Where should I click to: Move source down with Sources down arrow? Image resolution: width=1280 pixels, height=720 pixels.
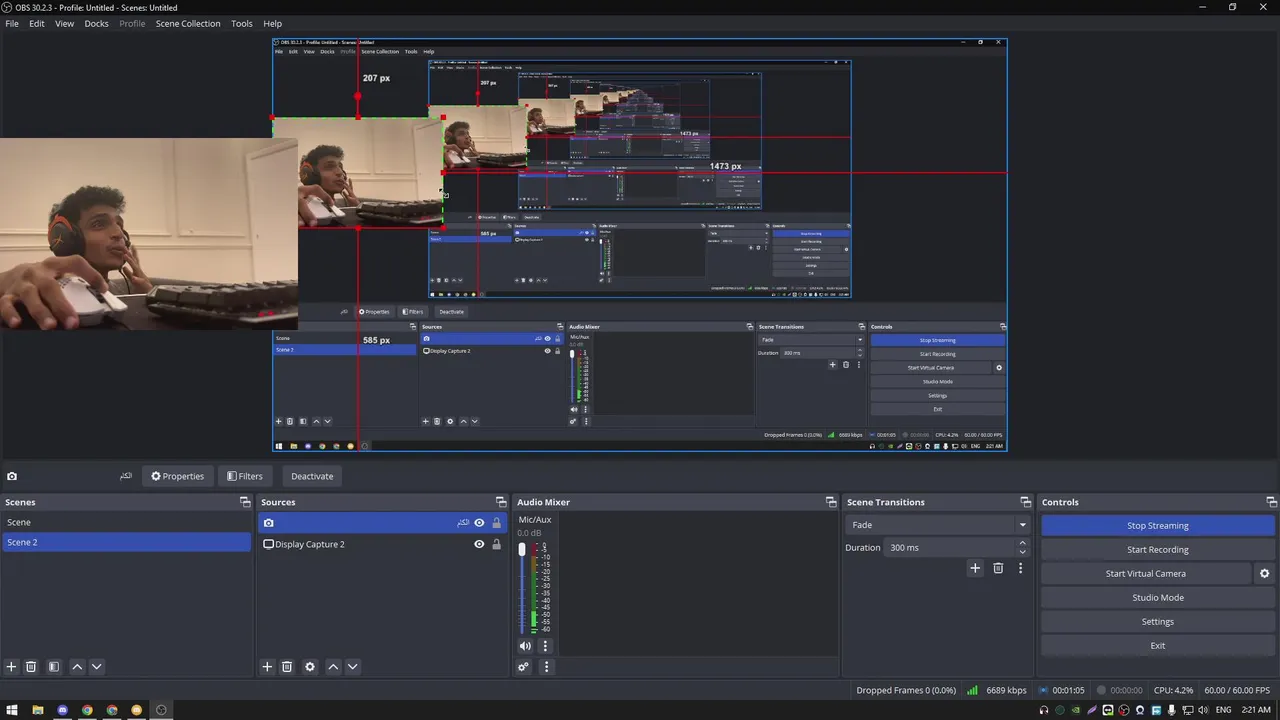click(352, 667)
